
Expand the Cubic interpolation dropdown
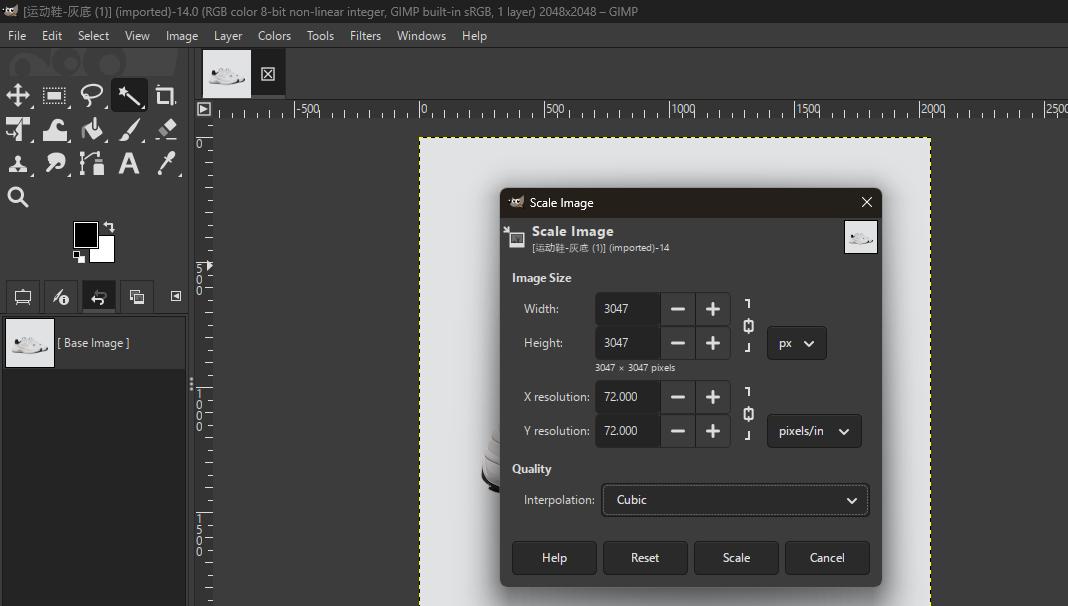pyautogui.click(x=735, y=500)
